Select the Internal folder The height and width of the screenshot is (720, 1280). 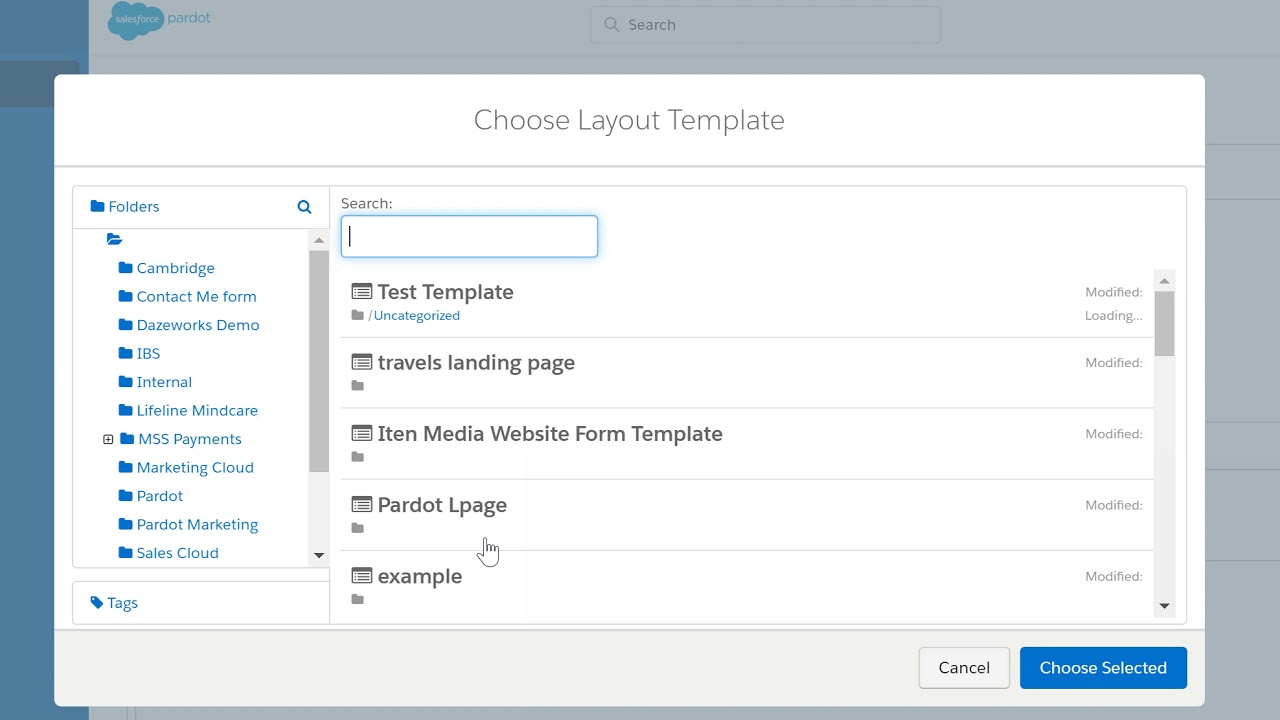click(x=164, y=382)
